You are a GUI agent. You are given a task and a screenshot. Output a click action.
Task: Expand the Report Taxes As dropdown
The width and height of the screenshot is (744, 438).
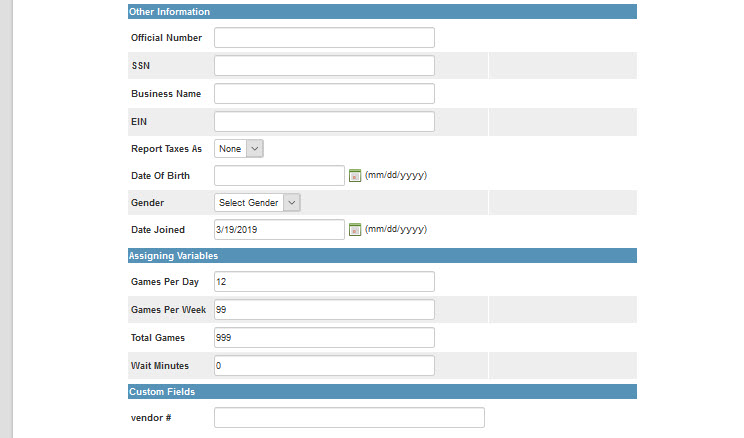239,149
